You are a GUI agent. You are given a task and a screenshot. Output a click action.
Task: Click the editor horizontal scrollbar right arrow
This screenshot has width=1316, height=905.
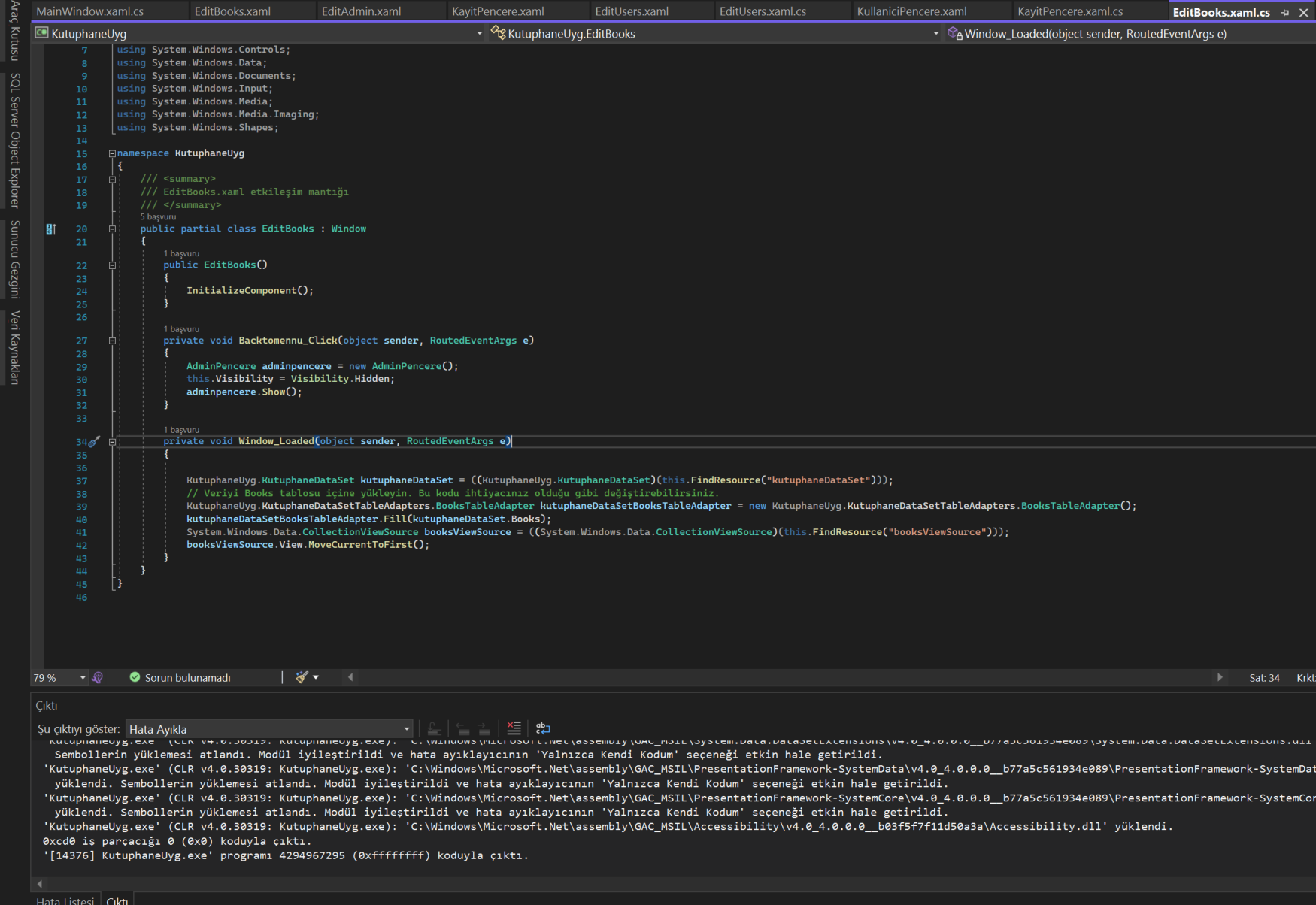coord(1219,677)
